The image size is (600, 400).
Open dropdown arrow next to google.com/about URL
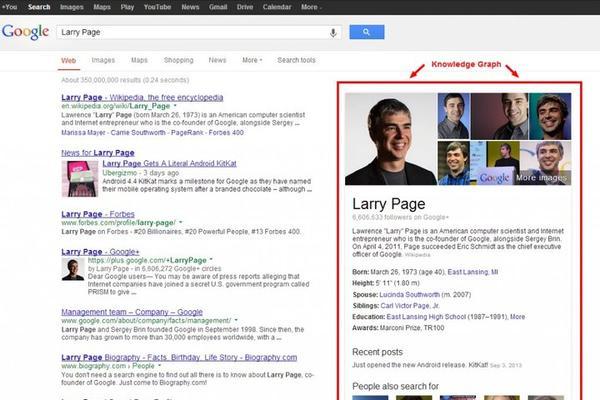point(236,320)
